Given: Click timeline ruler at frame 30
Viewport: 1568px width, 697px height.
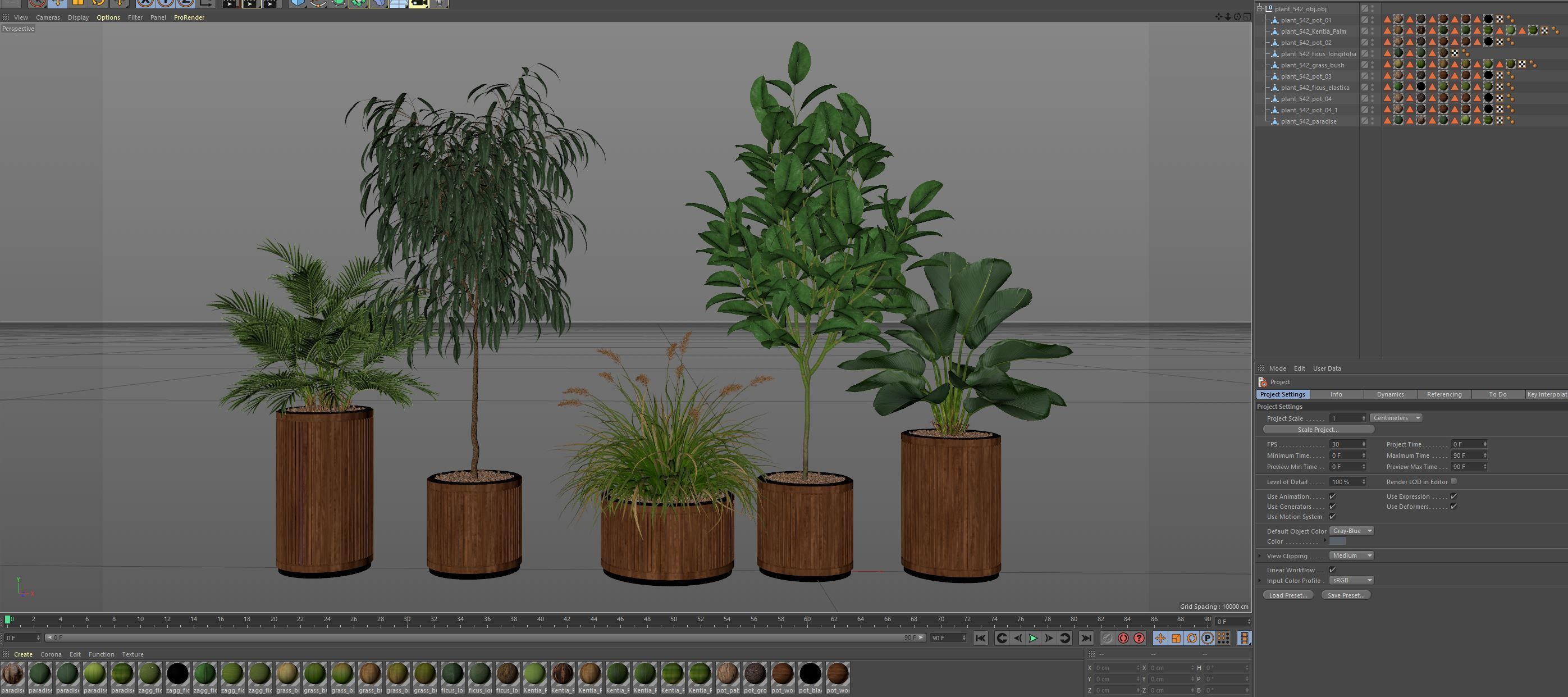Looking at the screenshot, I should tap(406, 619).
